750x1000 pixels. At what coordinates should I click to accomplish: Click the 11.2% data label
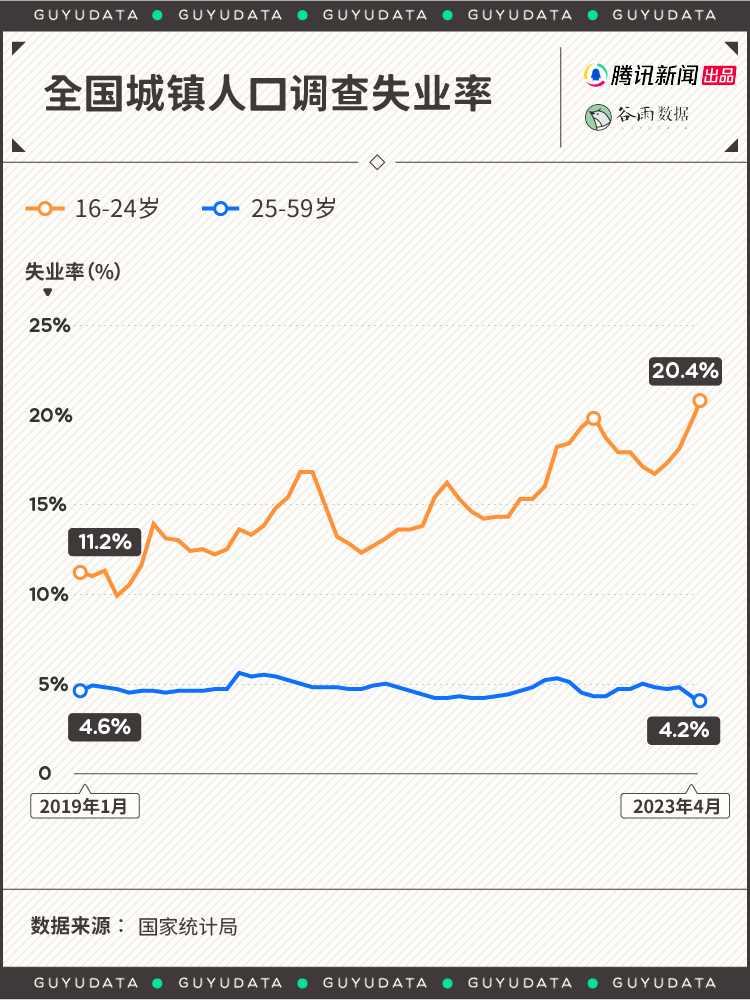pos(105,543)
